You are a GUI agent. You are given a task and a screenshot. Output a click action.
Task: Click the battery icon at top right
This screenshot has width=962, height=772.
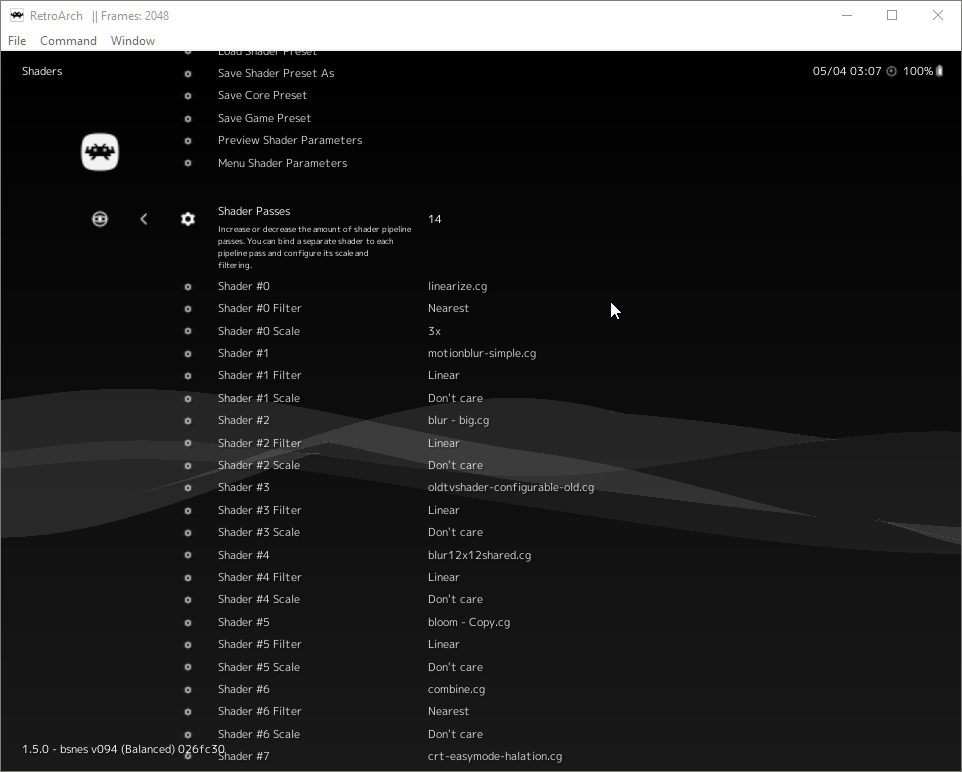click(939, 71)
